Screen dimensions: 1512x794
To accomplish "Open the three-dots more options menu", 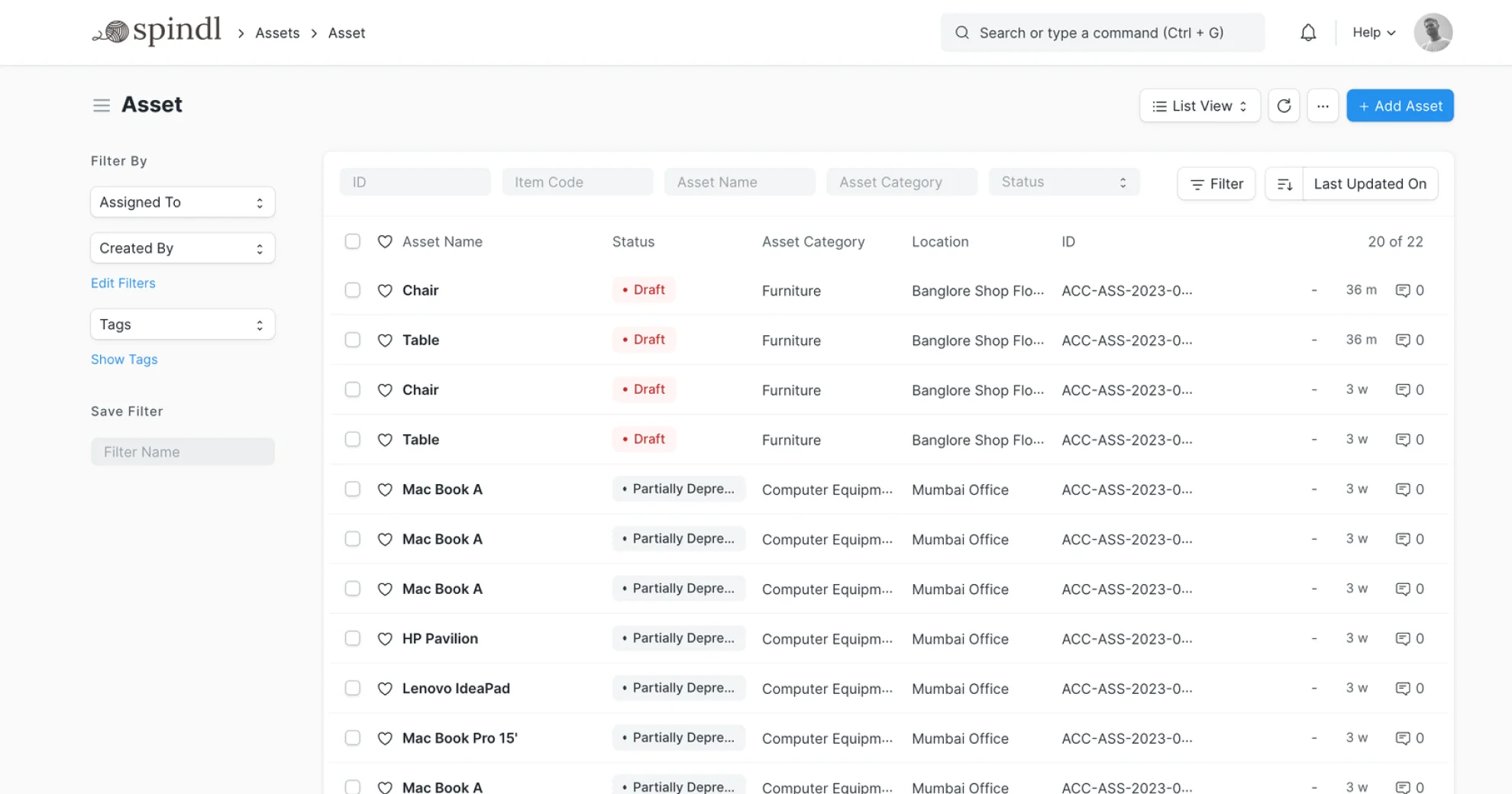I will point(1323,106).
